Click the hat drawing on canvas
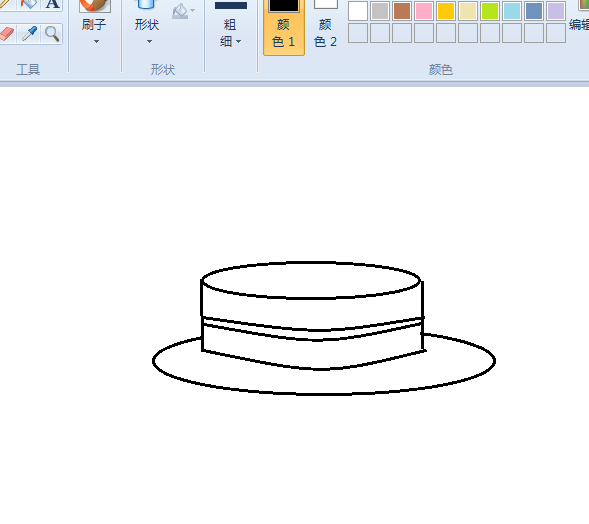 click(324, 328)
